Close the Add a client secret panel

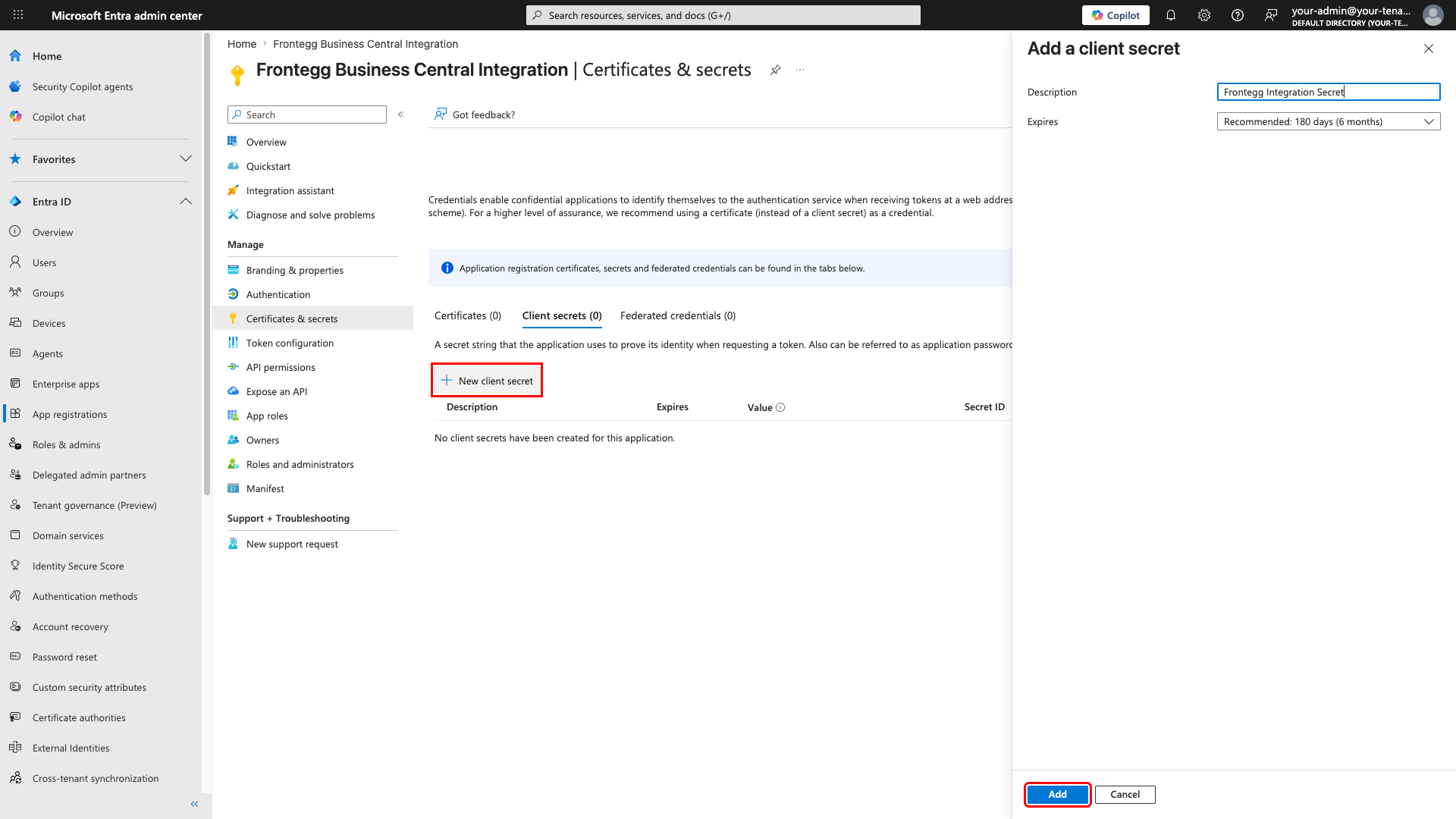coord(1429,49)
